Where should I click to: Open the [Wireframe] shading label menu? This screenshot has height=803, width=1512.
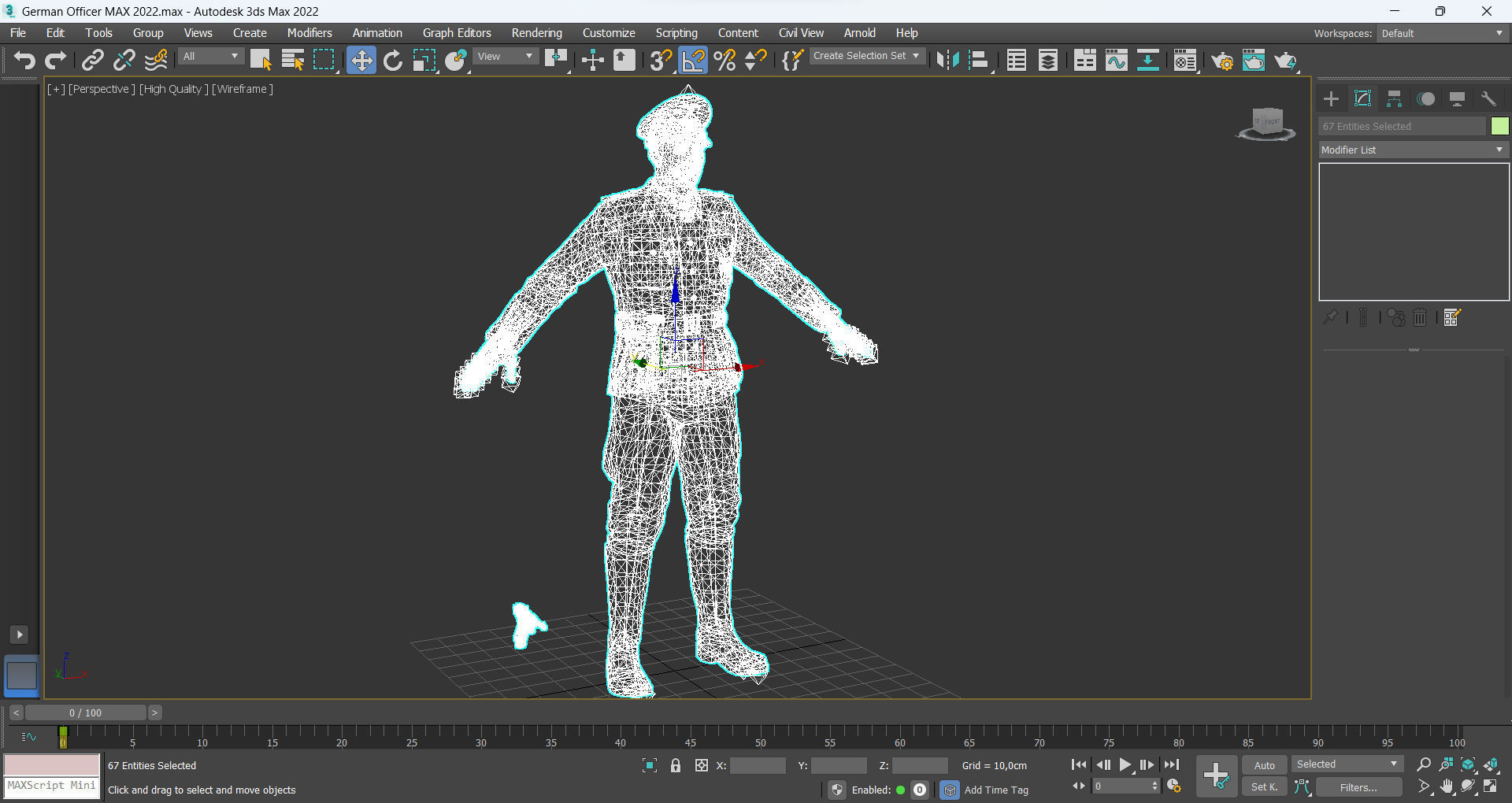[x=243, y=89]
